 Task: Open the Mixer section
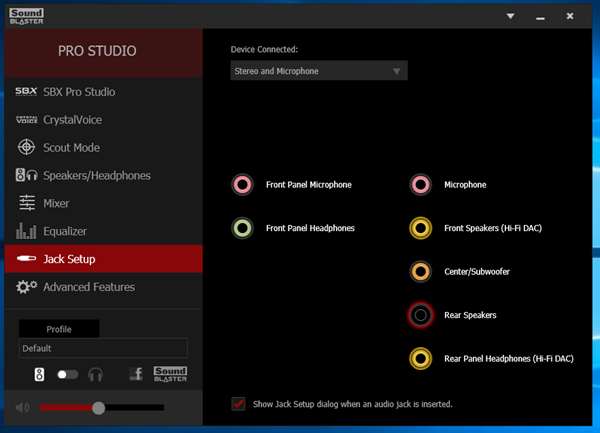104,203
